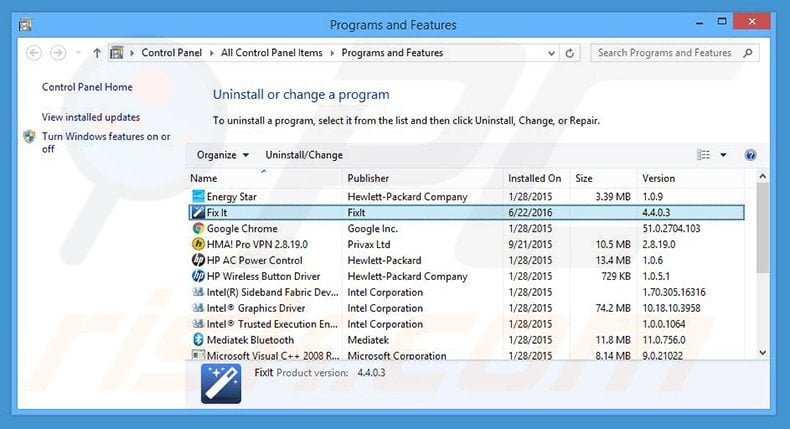The width and height of the screenshot is (790, 429).
Task: Click the vertical scrollbar thumb
Action: coord(762,228)
